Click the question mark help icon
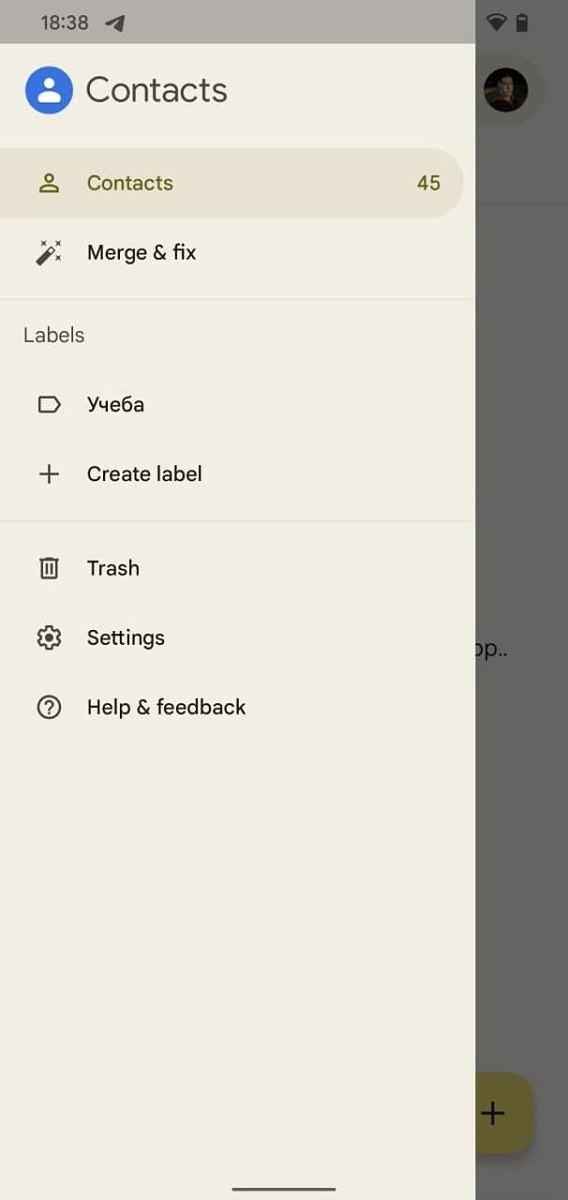The width and height of the screenshot is (568, 1200). pos(49,707)
